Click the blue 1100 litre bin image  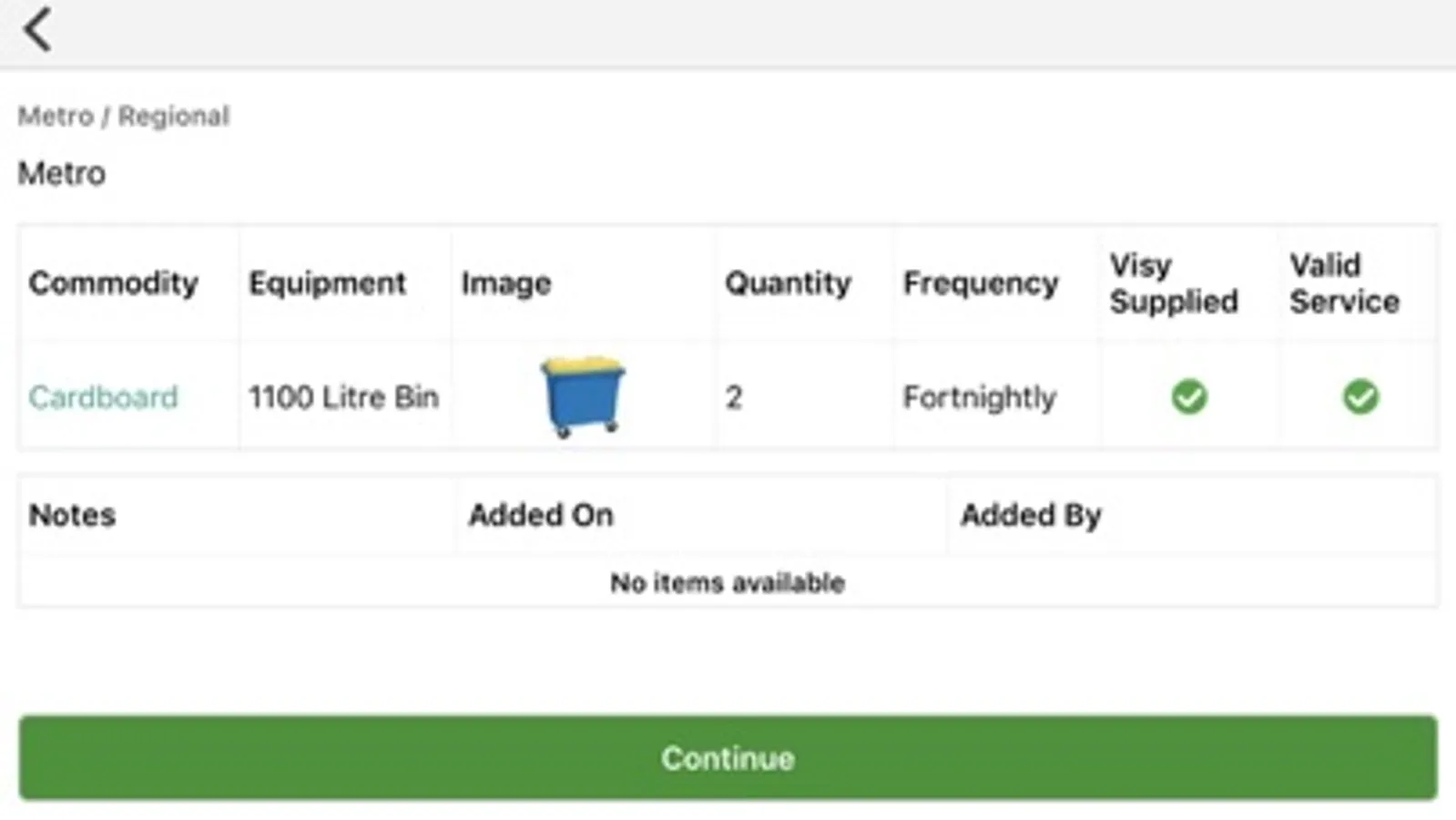click(583, 395)
